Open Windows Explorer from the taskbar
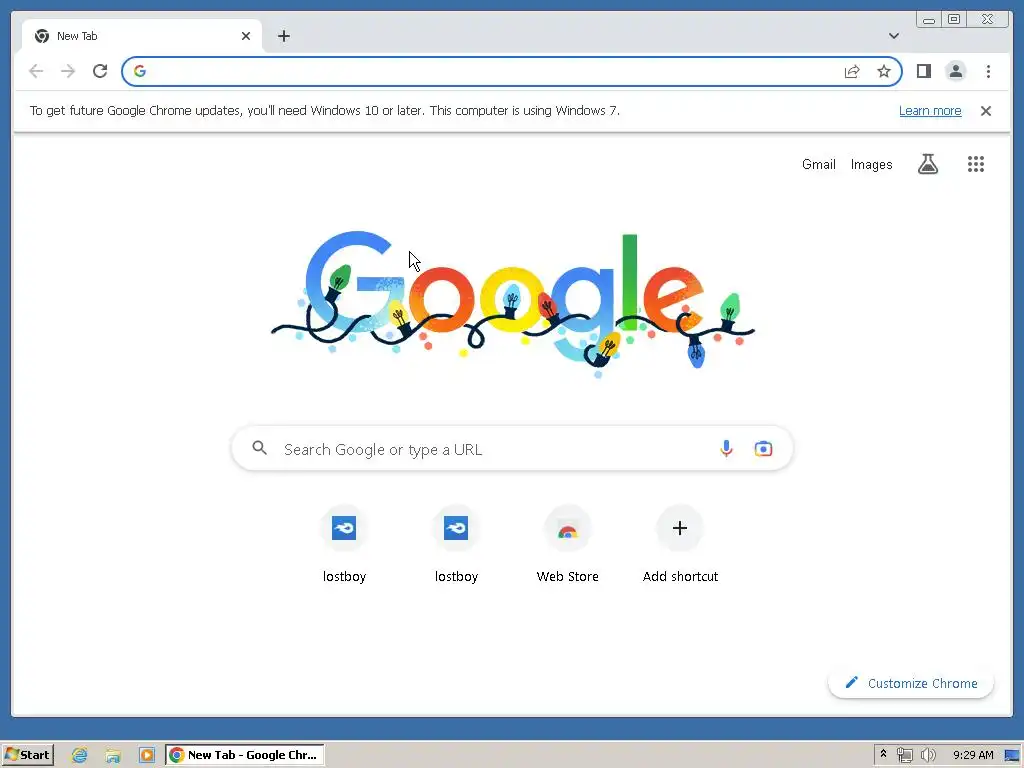1024x768 pixels. tap(113, 755)
